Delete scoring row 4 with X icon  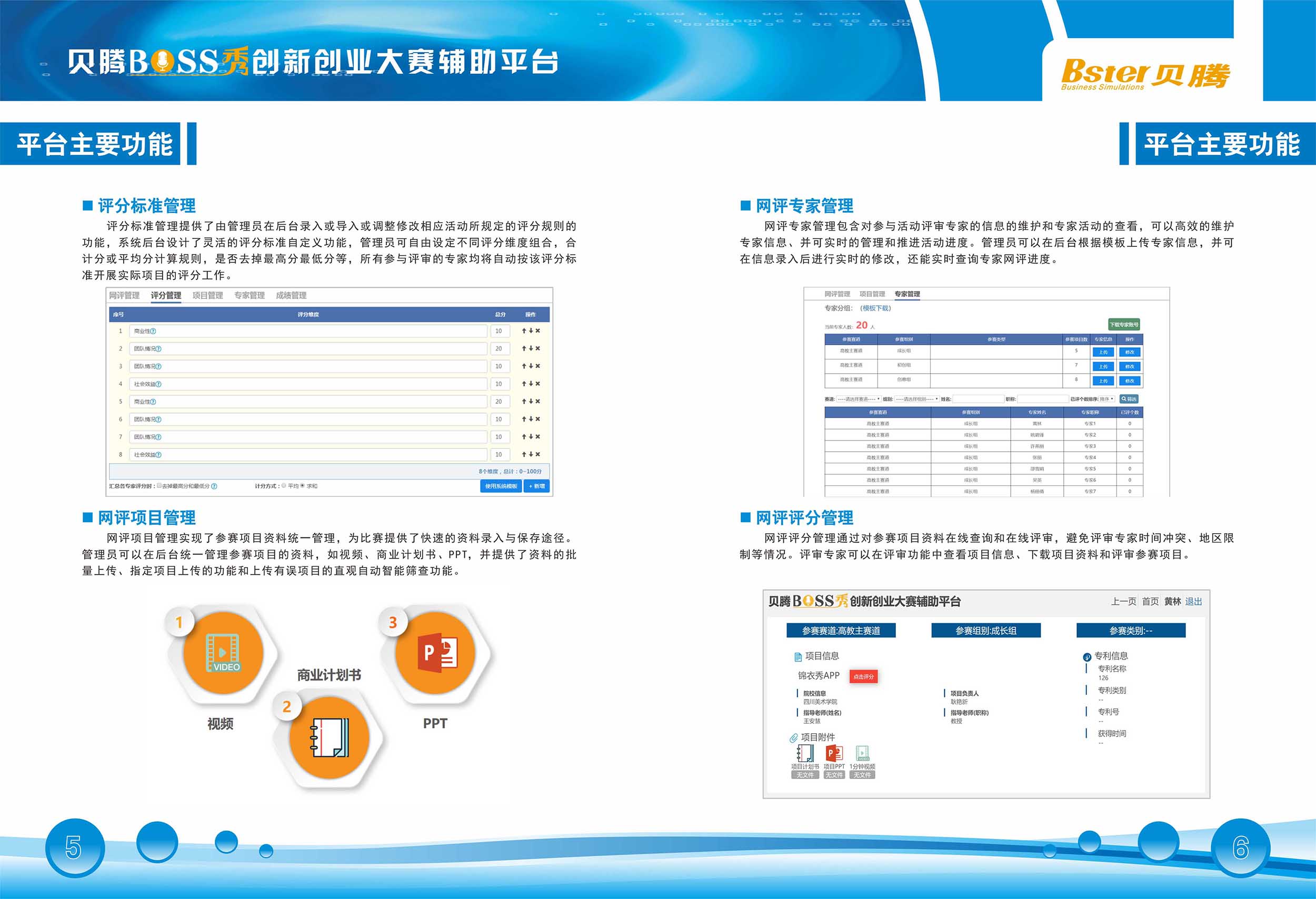click(538, 384)
